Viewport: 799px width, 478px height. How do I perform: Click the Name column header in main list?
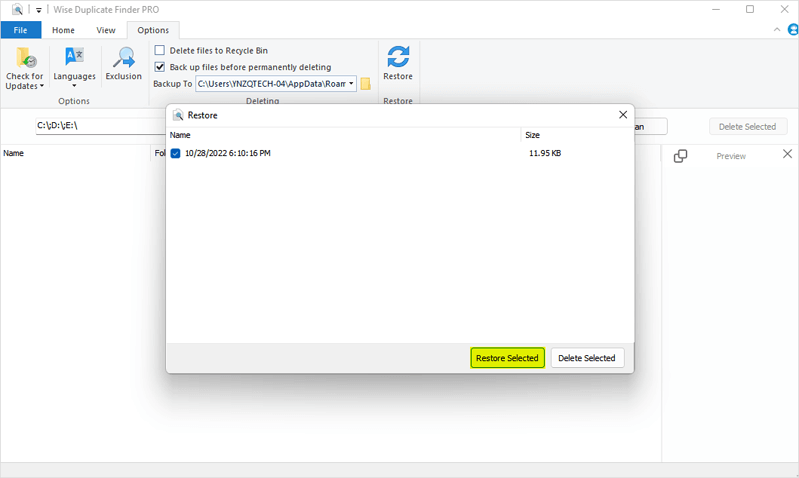tap(13, 153)
